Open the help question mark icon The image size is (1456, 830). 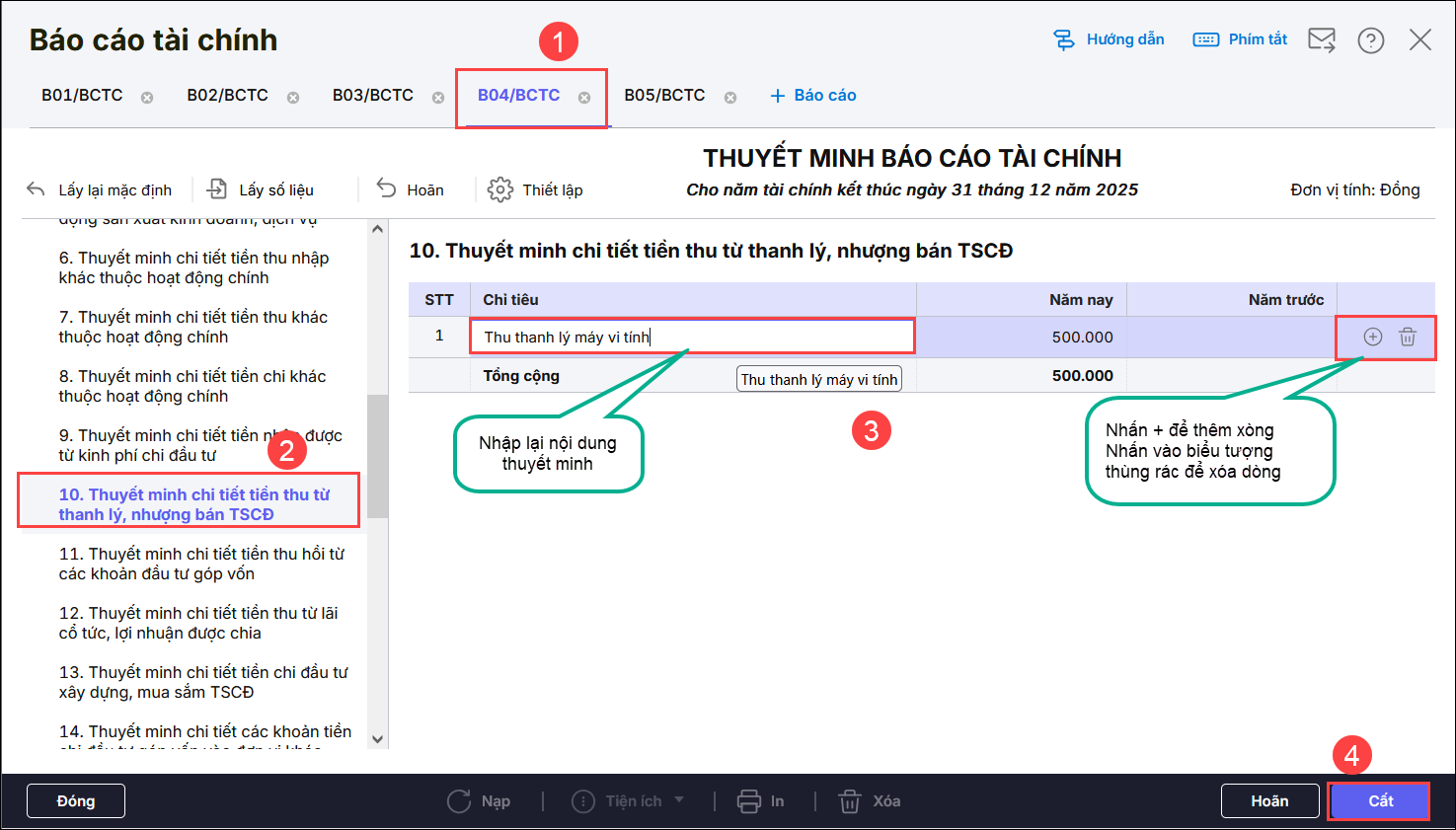pyautogui.click(x=1370, y=40)
